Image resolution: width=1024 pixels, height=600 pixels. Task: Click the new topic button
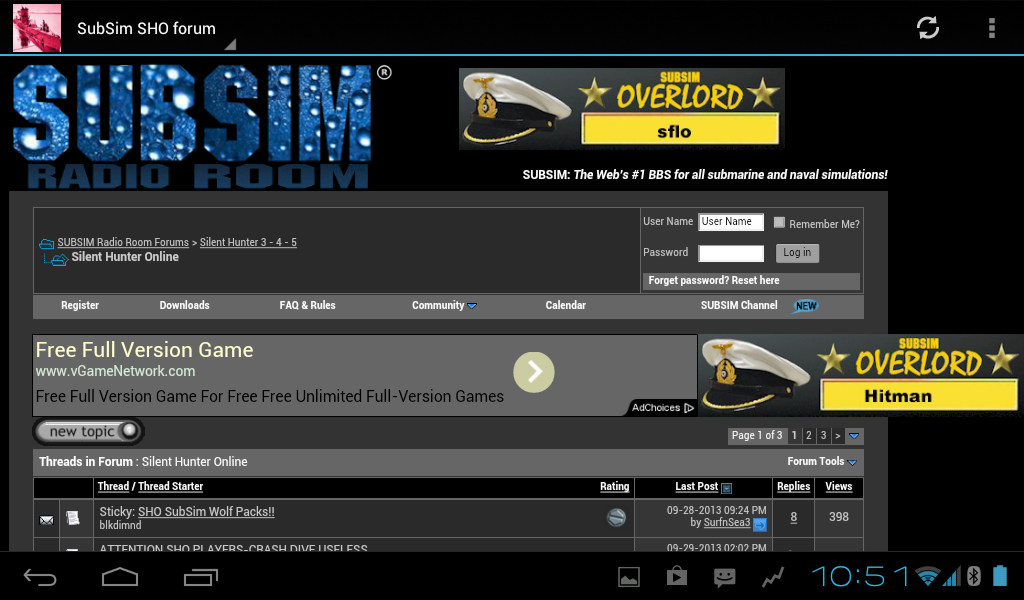coord(88,431)
